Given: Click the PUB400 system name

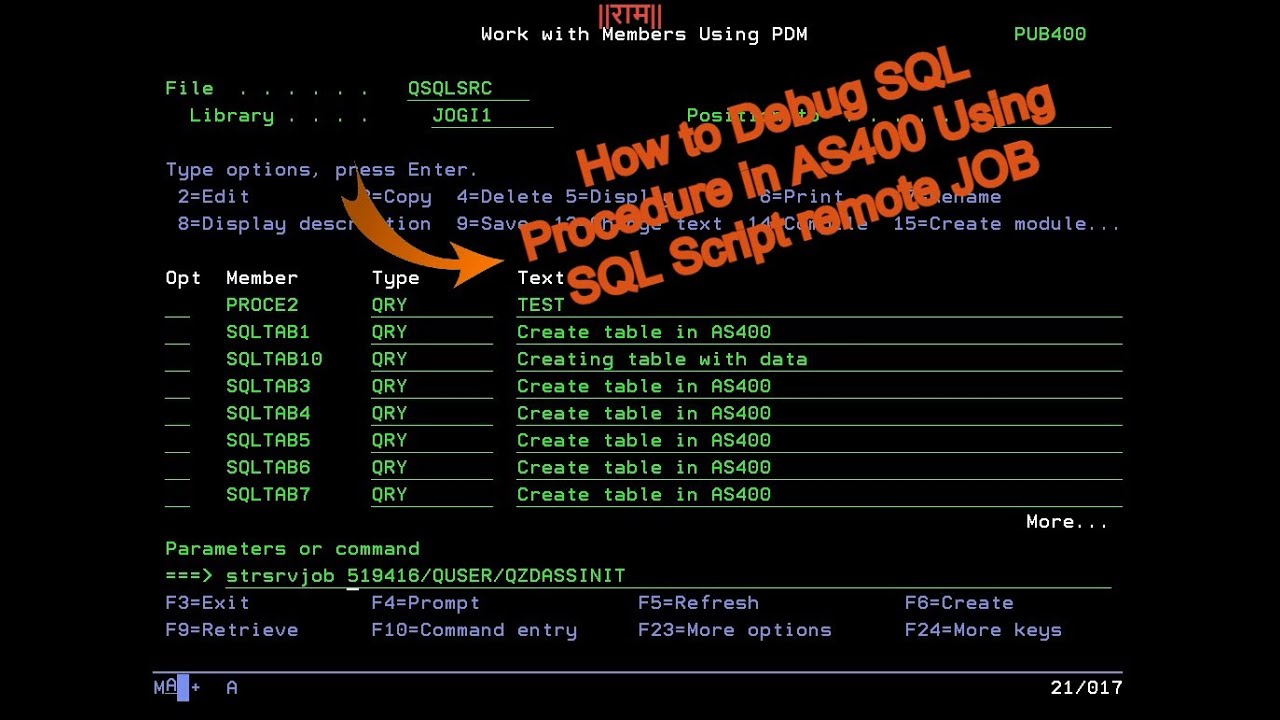Looking at the screenshot, I should (x=1050, y=34).
